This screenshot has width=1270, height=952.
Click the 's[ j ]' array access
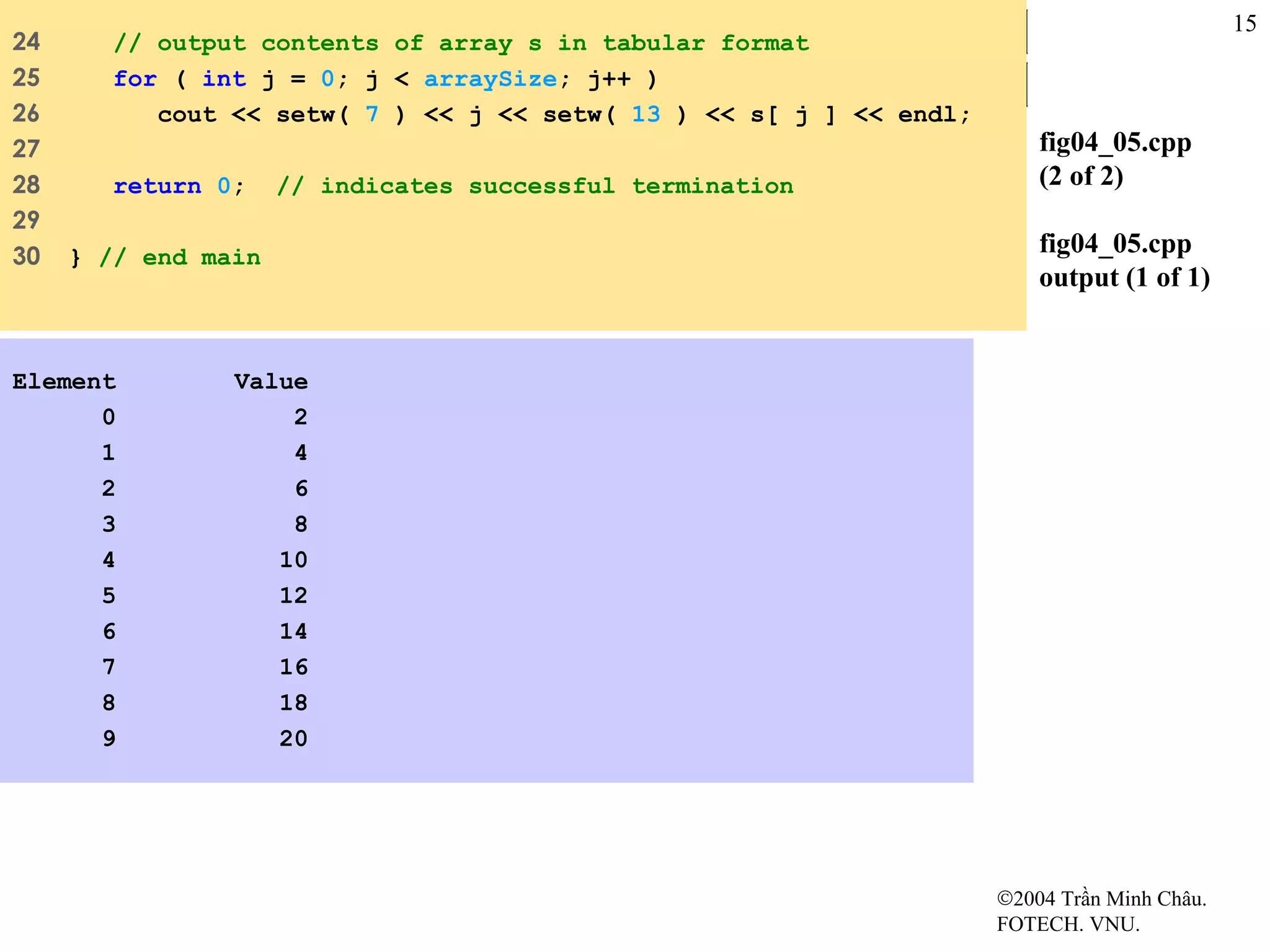793,115
